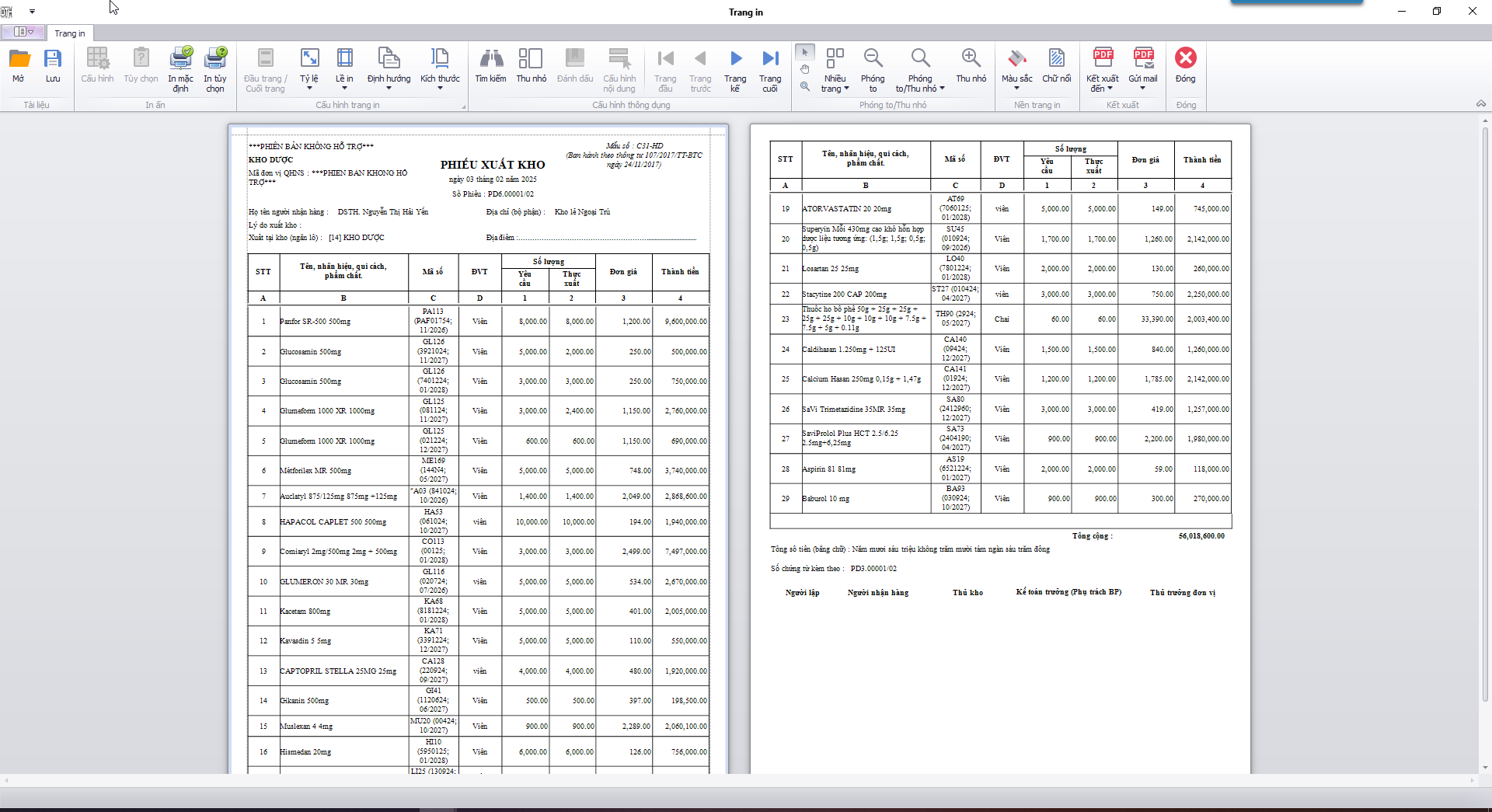
Task: Click the horizontal scrollbar below the preview
Action: (738, 780)
